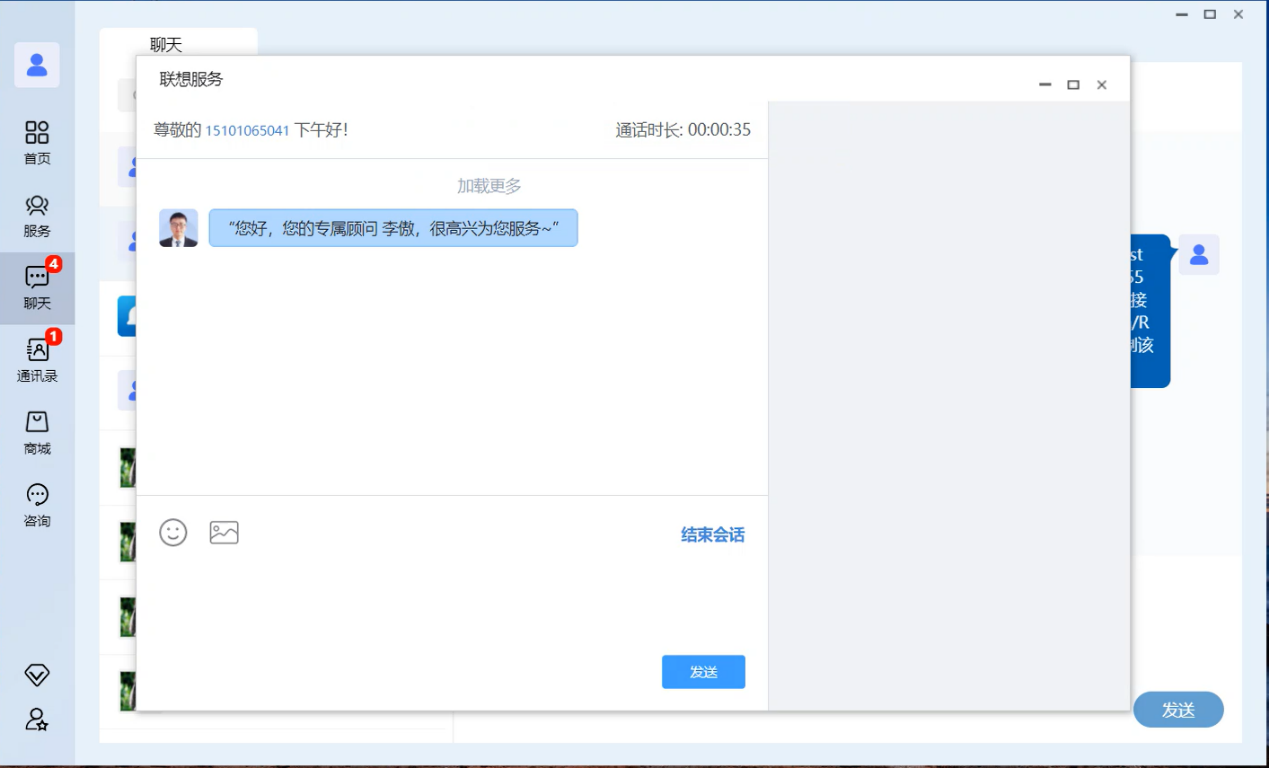Click the 联想服务 dialog title
Screen dimensions: 1269x768
pyautogui.click(x=191, y=80)
